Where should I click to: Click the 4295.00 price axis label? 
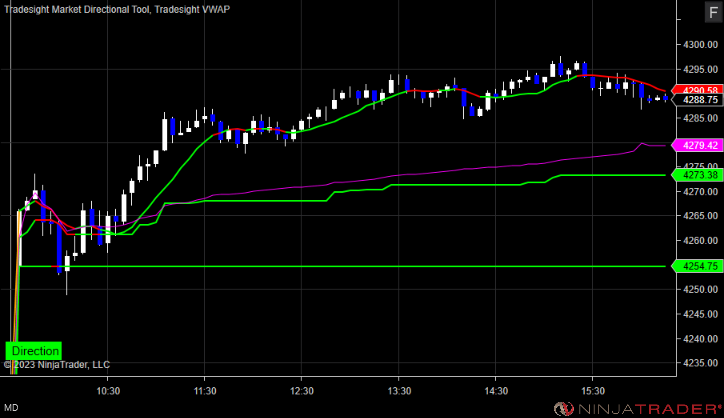(x=700, y=70)
